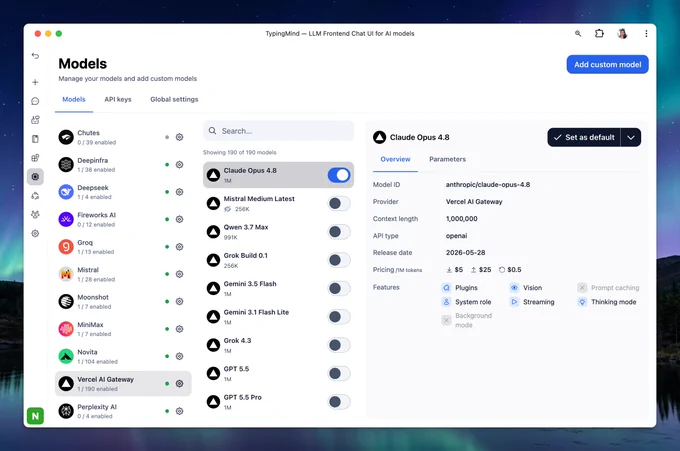The width and height of the screenshot is (680, 451).
Task: Open settings gear for Mistral provider
Action: coord(180,274)
